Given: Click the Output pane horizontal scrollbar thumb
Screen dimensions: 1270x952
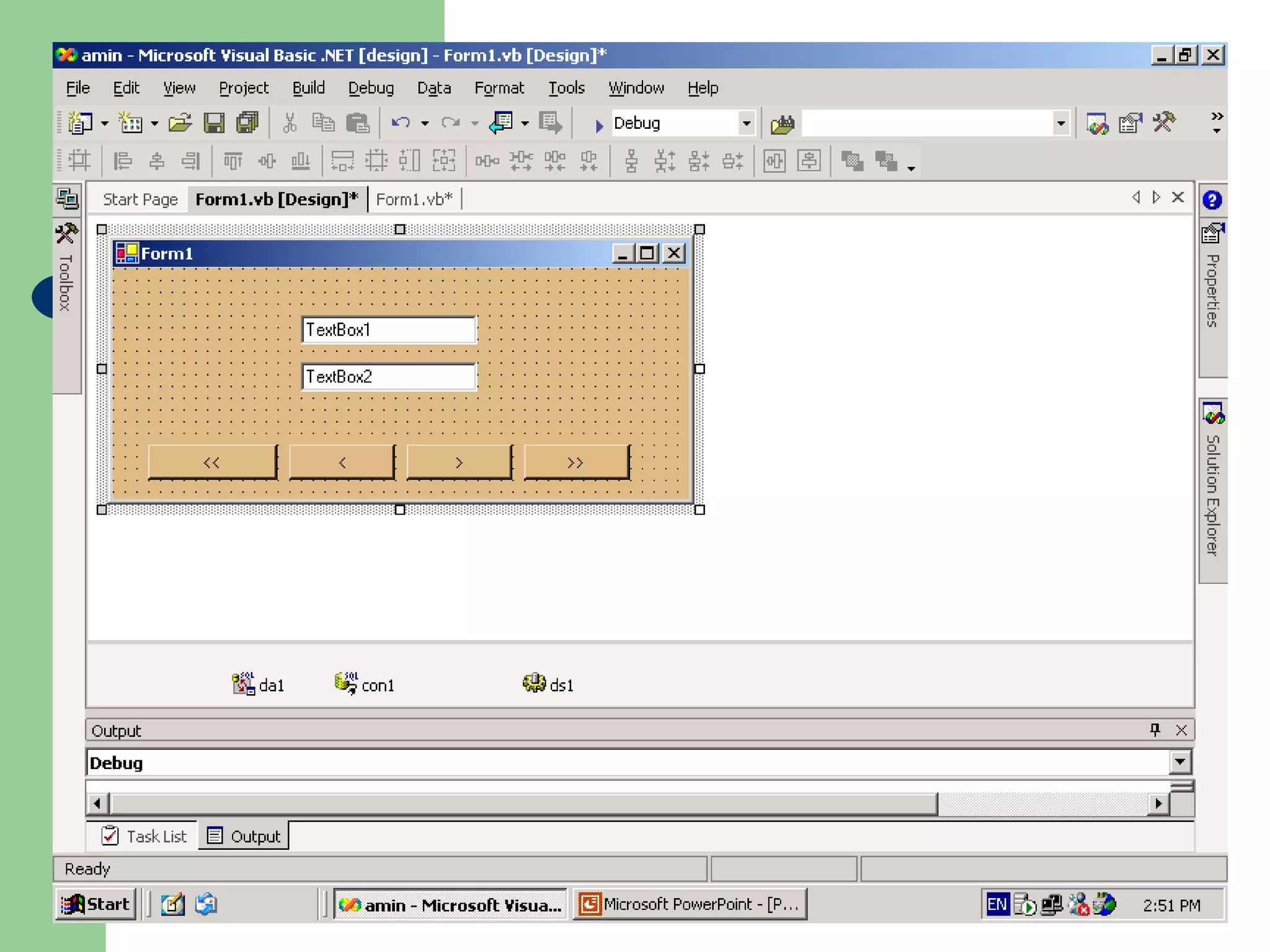Looking at the screenshot, I should 523,804.
